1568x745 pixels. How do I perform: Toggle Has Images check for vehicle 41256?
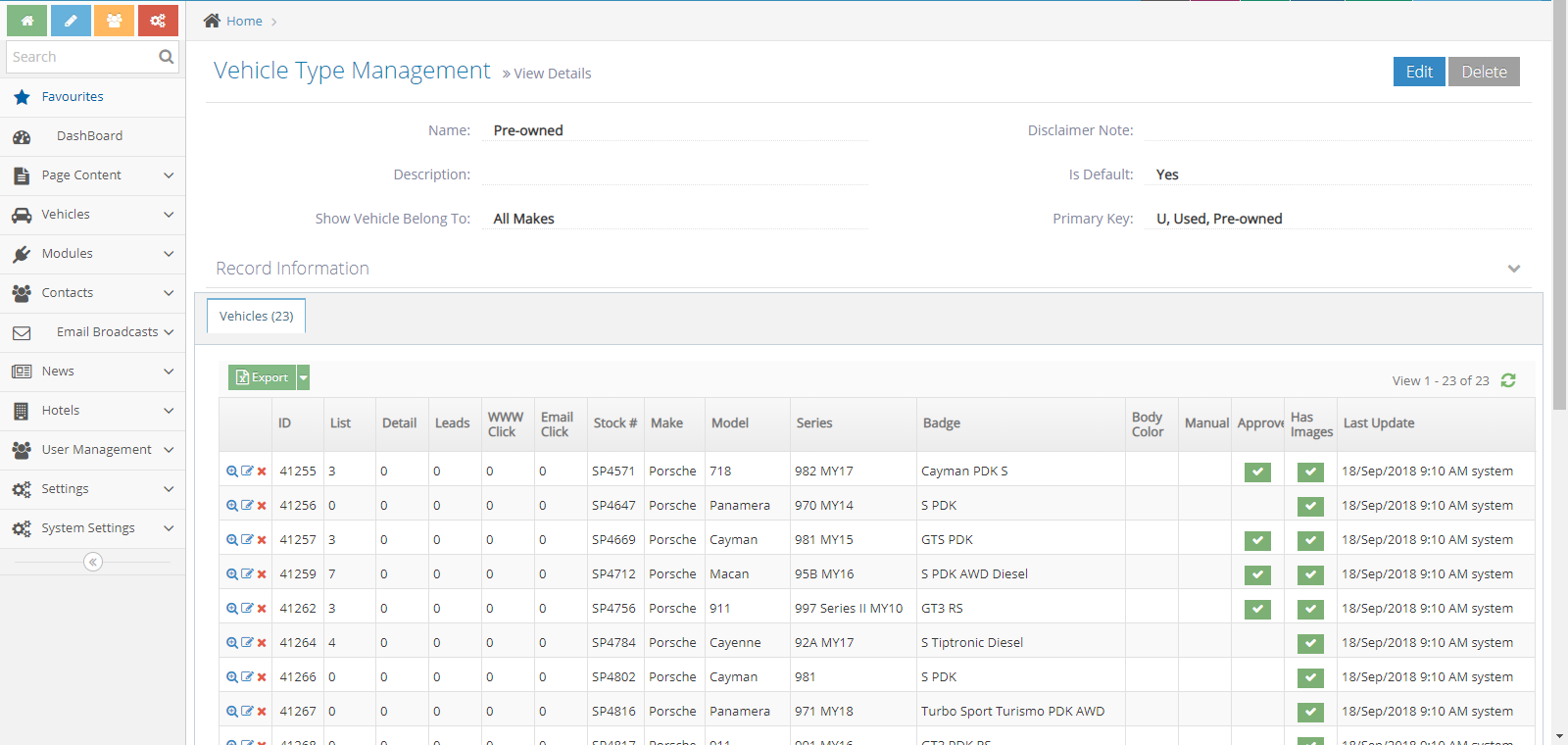coord(1310,506)
